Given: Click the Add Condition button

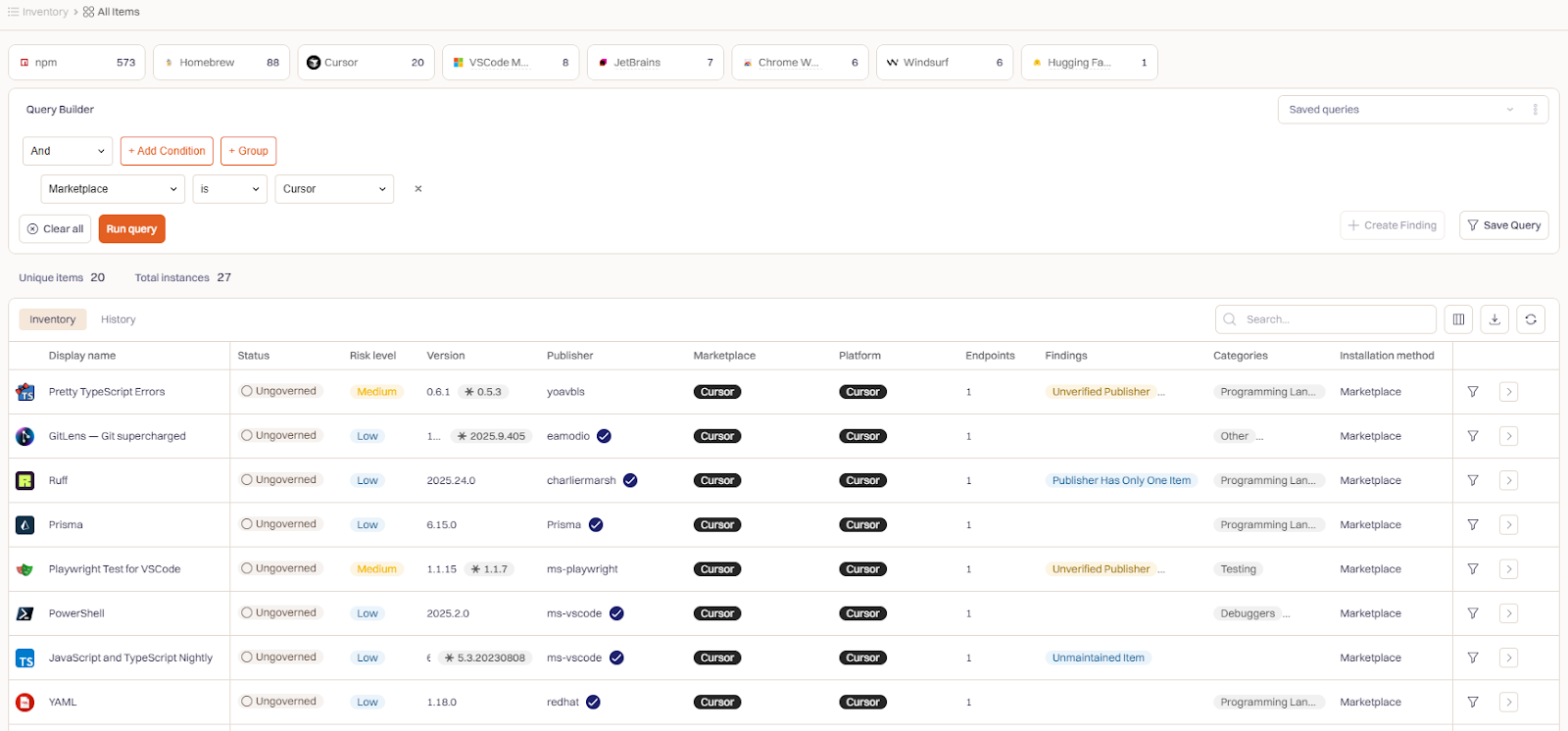Looking at the screenshot, I should click(x=167, y=151).
